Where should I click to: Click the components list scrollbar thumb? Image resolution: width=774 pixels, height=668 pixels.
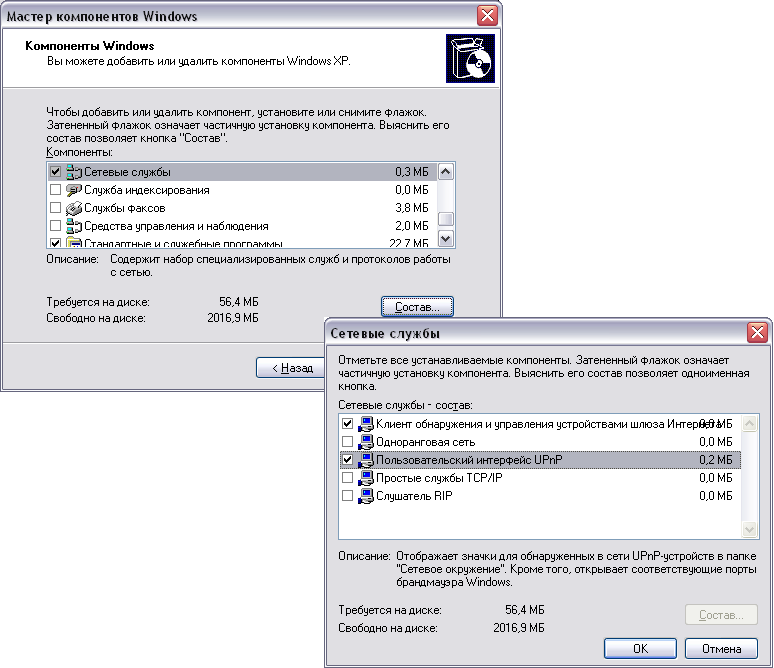point(446,218)
